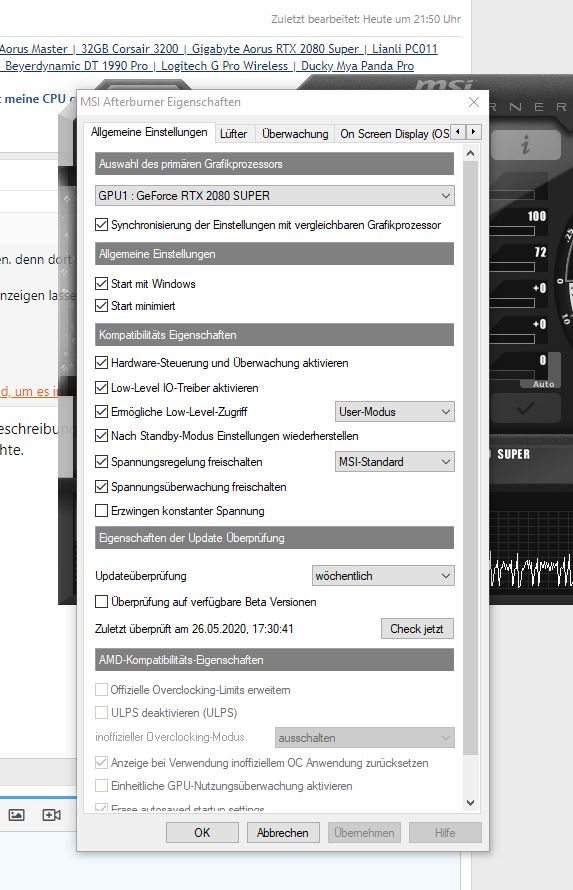Click the Abbrechen button

click(x=283, y=833)
